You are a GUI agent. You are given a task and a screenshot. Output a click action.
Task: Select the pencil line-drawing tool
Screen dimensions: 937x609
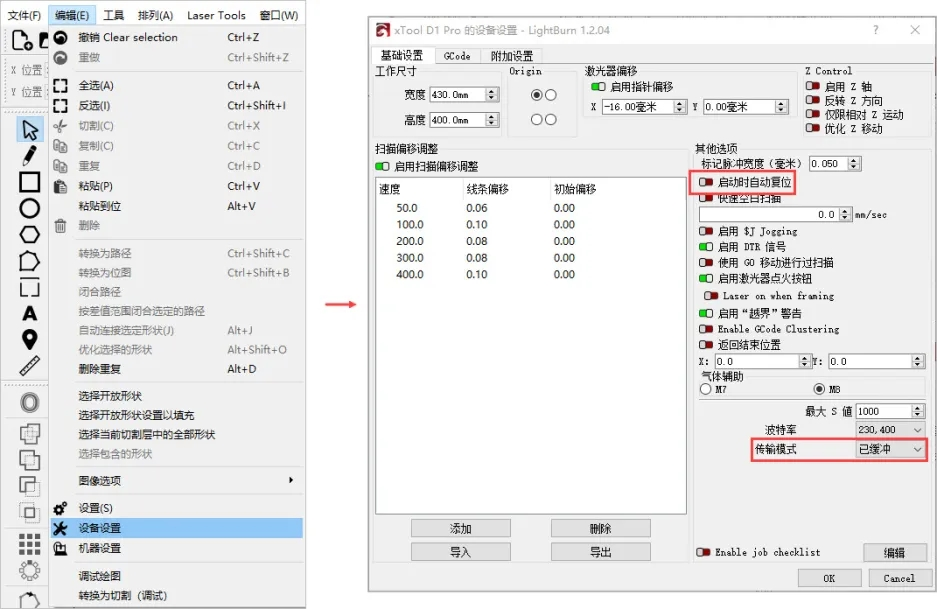tap(29, 155)
